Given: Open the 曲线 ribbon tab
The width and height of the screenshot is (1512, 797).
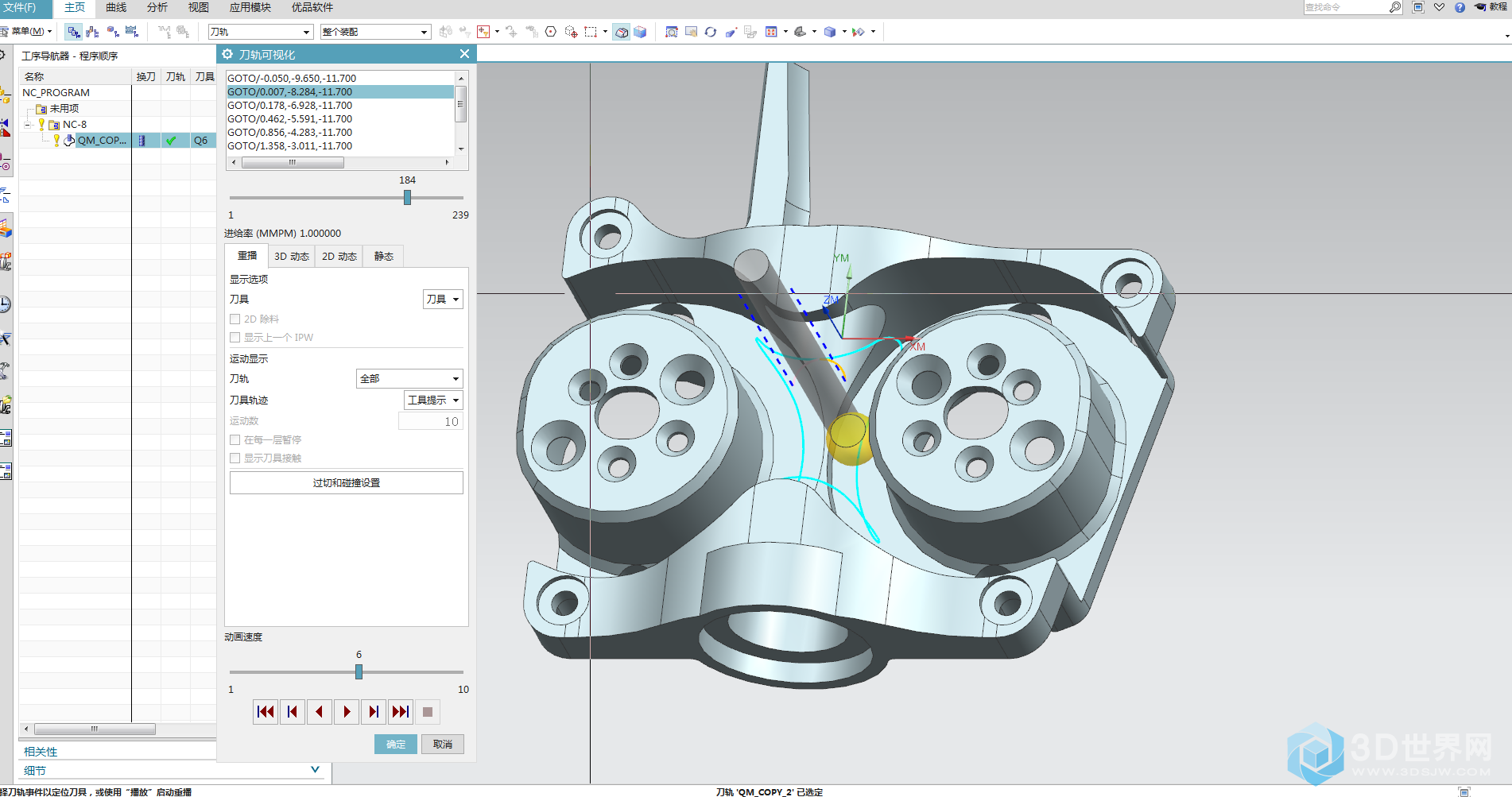Looking at the screenshot, I should point(116,7).
